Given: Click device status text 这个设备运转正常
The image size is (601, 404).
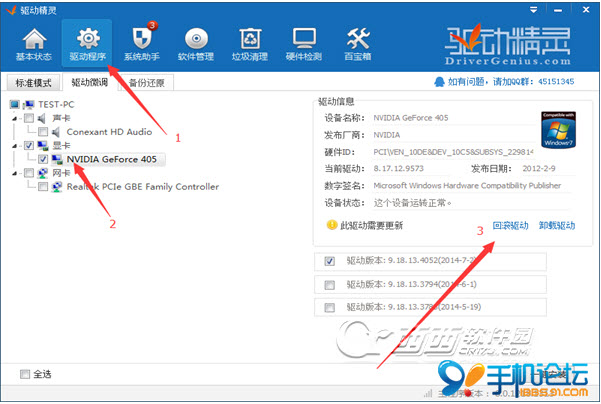Looking at the screenshot, I should [x=412, y=203].
